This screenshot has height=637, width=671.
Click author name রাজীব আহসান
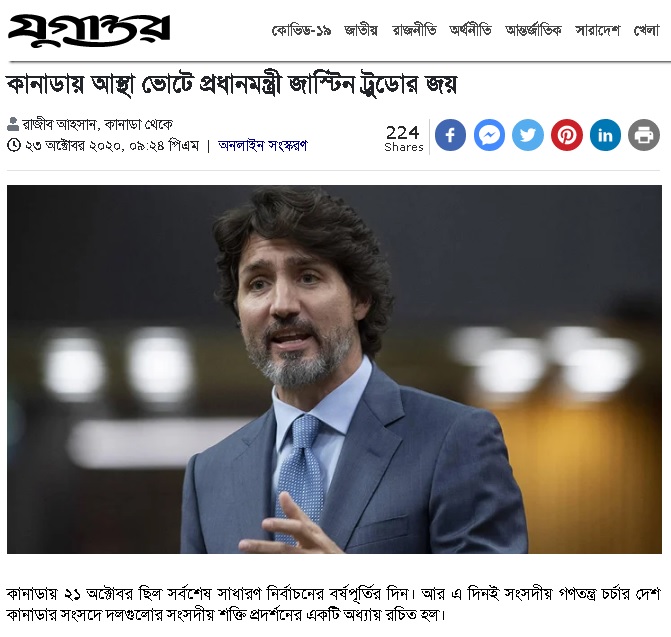60,124
